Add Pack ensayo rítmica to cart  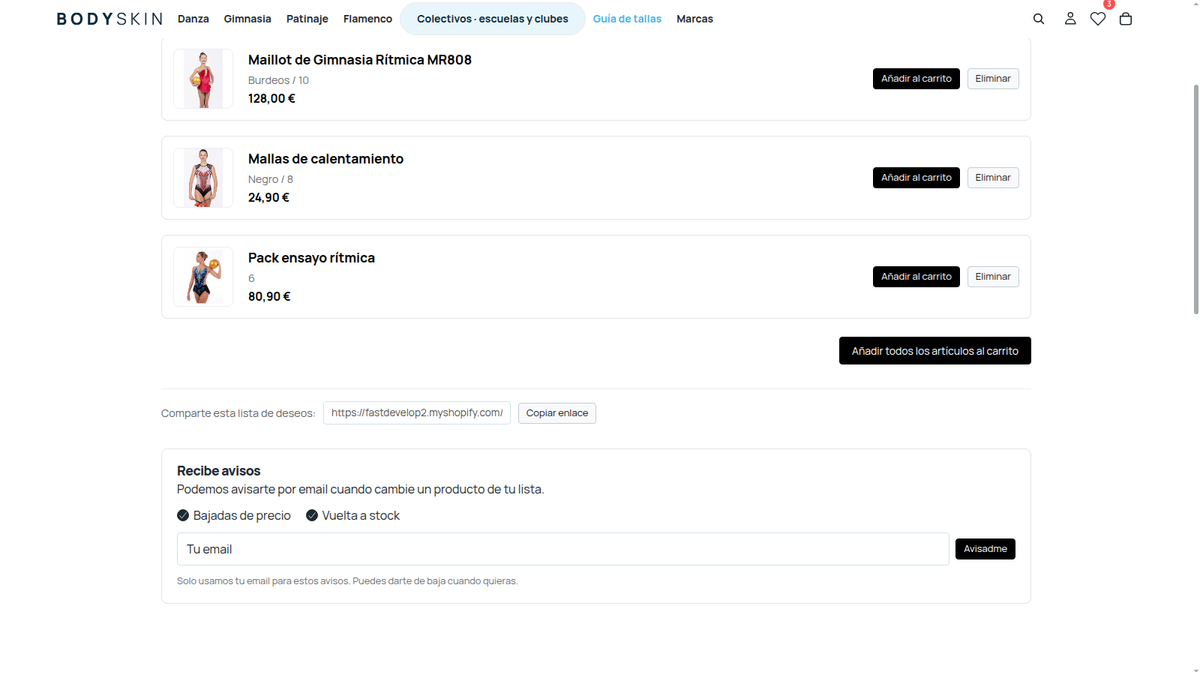(916, 277)
